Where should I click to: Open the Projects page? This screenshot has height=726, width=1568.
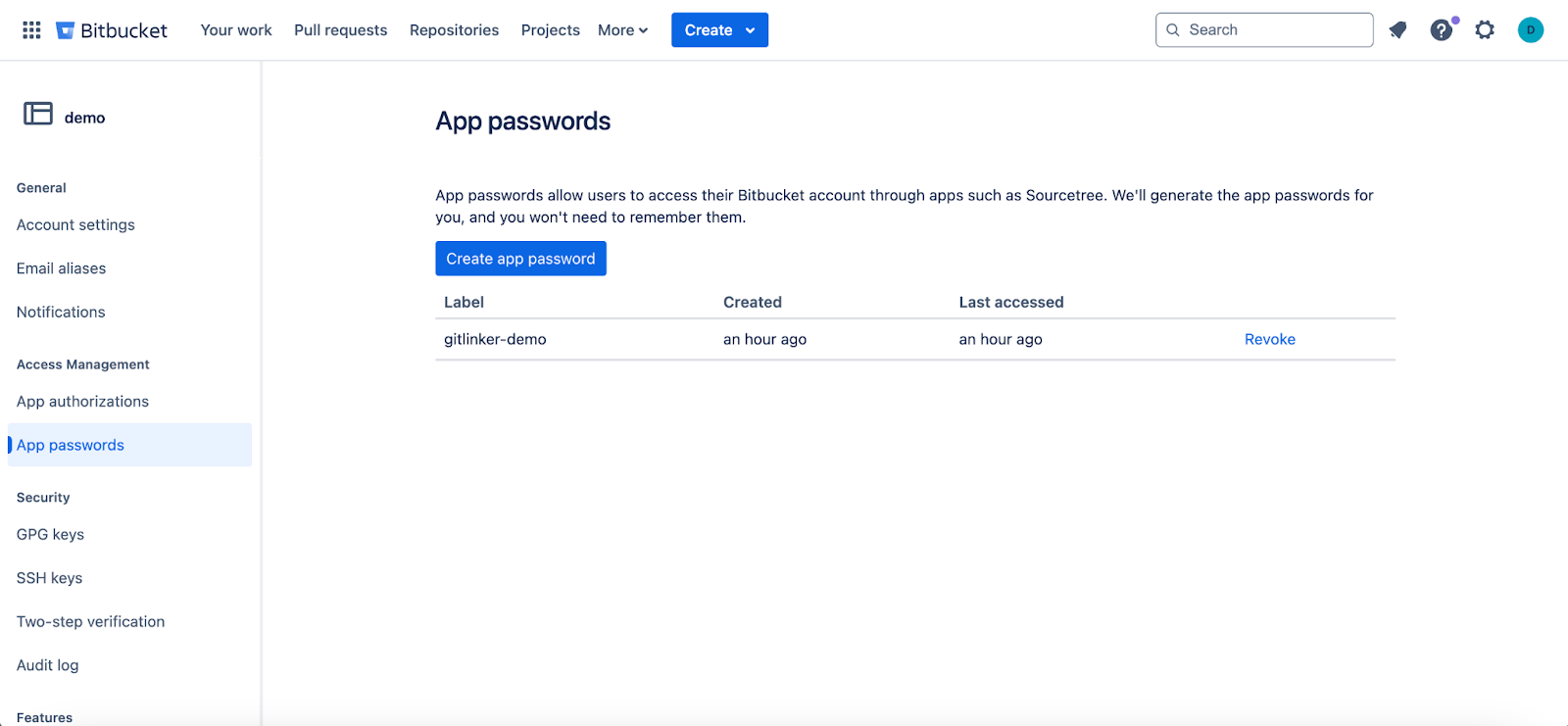click(x=550, y=30)
